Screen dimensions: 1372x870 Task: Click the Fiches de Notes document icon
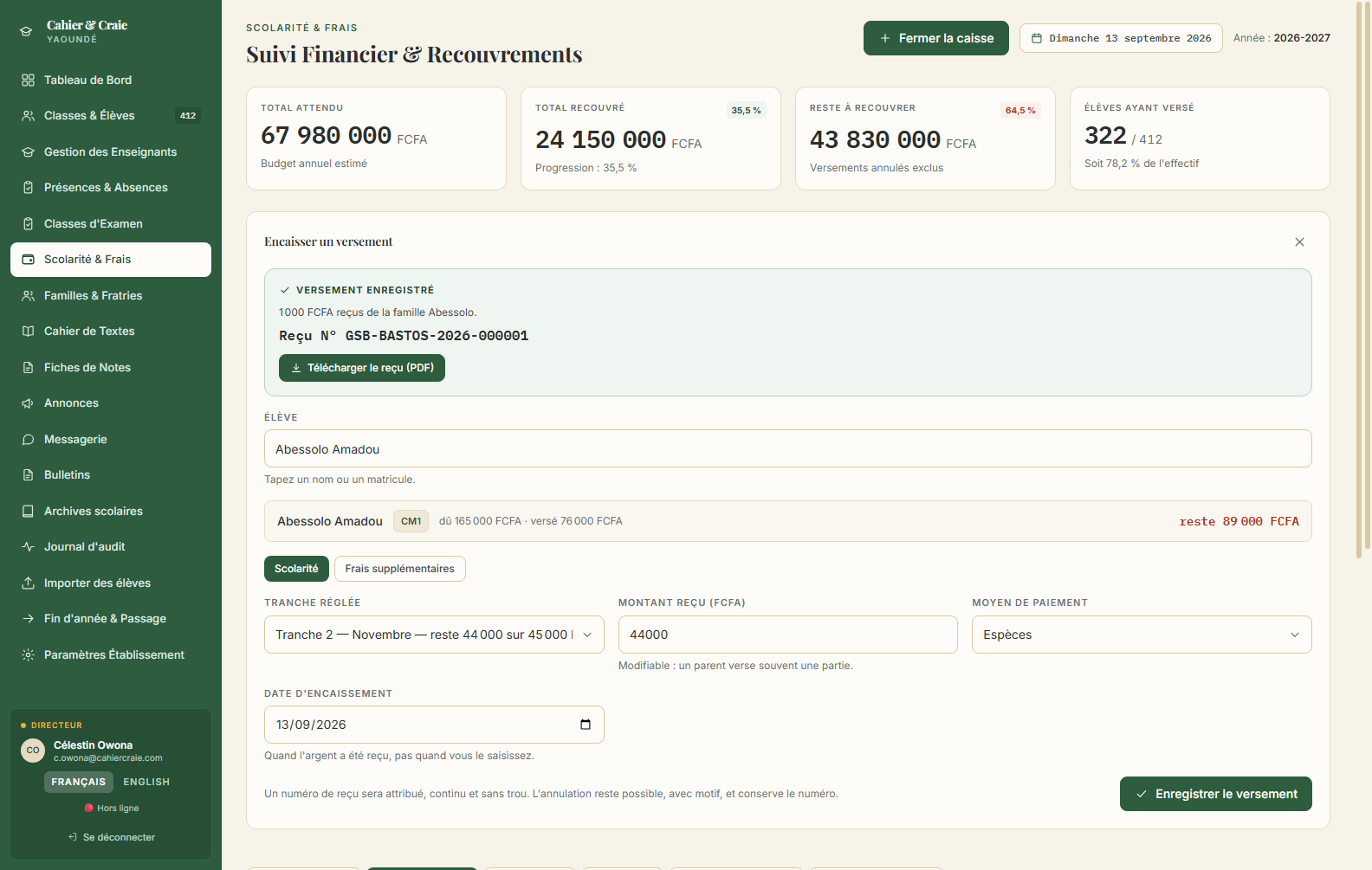28,368
